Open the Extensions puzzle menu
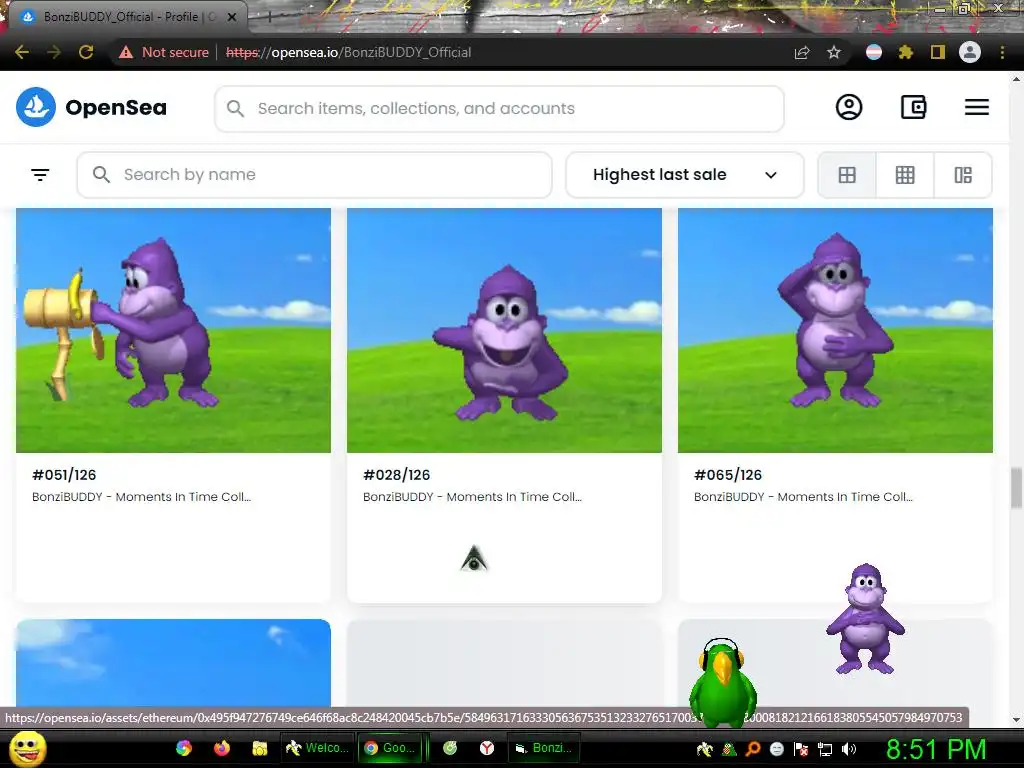This screenshot has height=768, width=1024. coord(906,52)
